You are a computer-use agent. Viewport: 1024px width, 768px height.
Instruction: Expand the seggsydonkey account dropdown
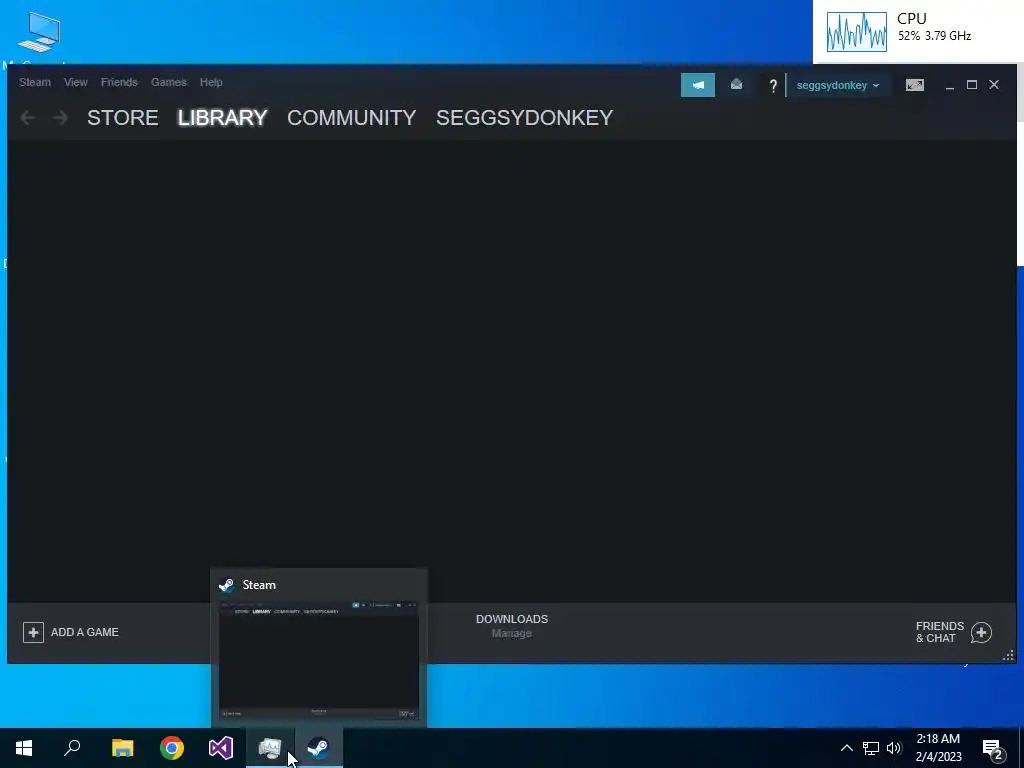pyautogui.click(x=838, y=86)
